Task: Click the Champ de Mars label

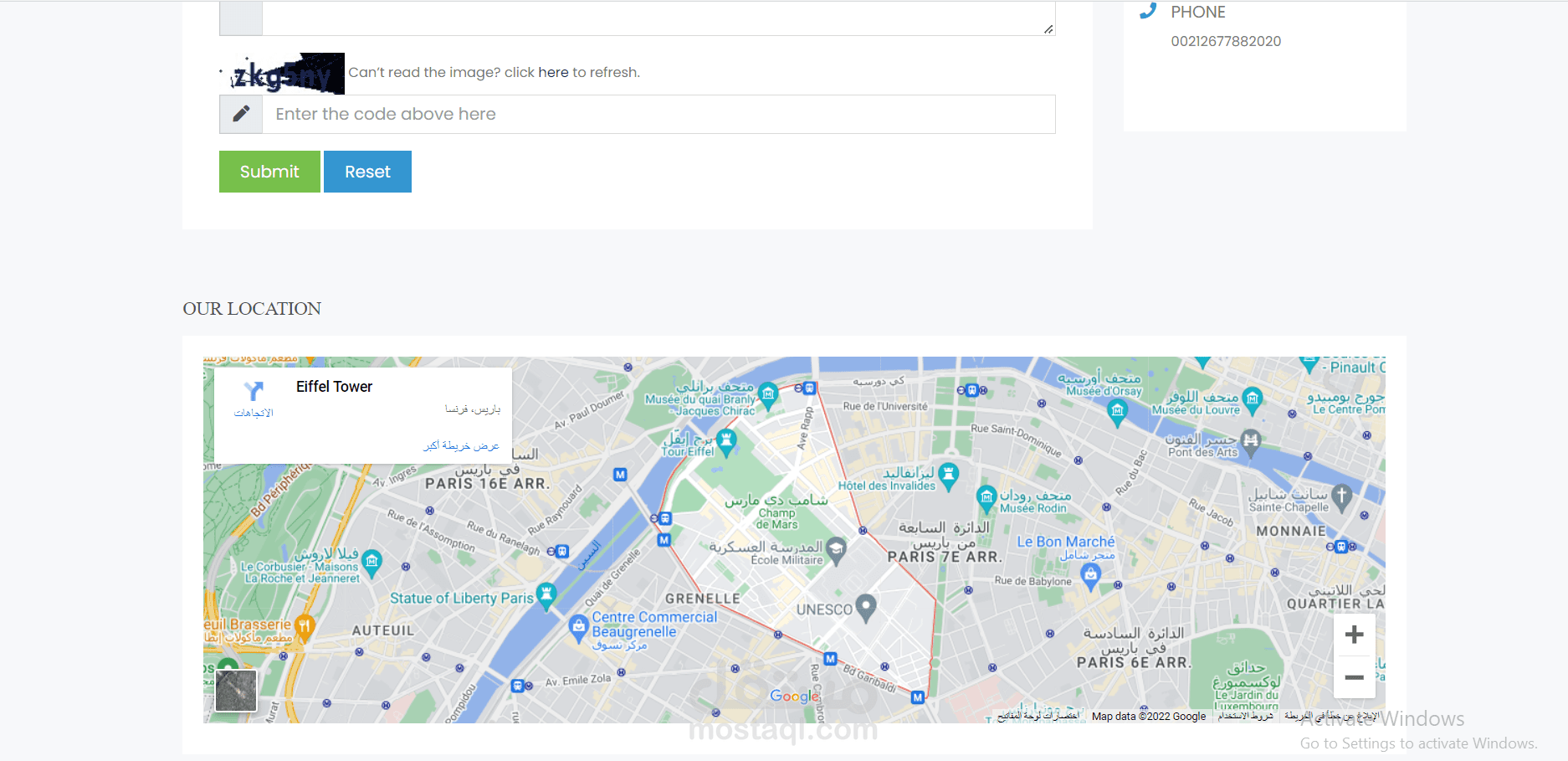Action: pos(777,519)
